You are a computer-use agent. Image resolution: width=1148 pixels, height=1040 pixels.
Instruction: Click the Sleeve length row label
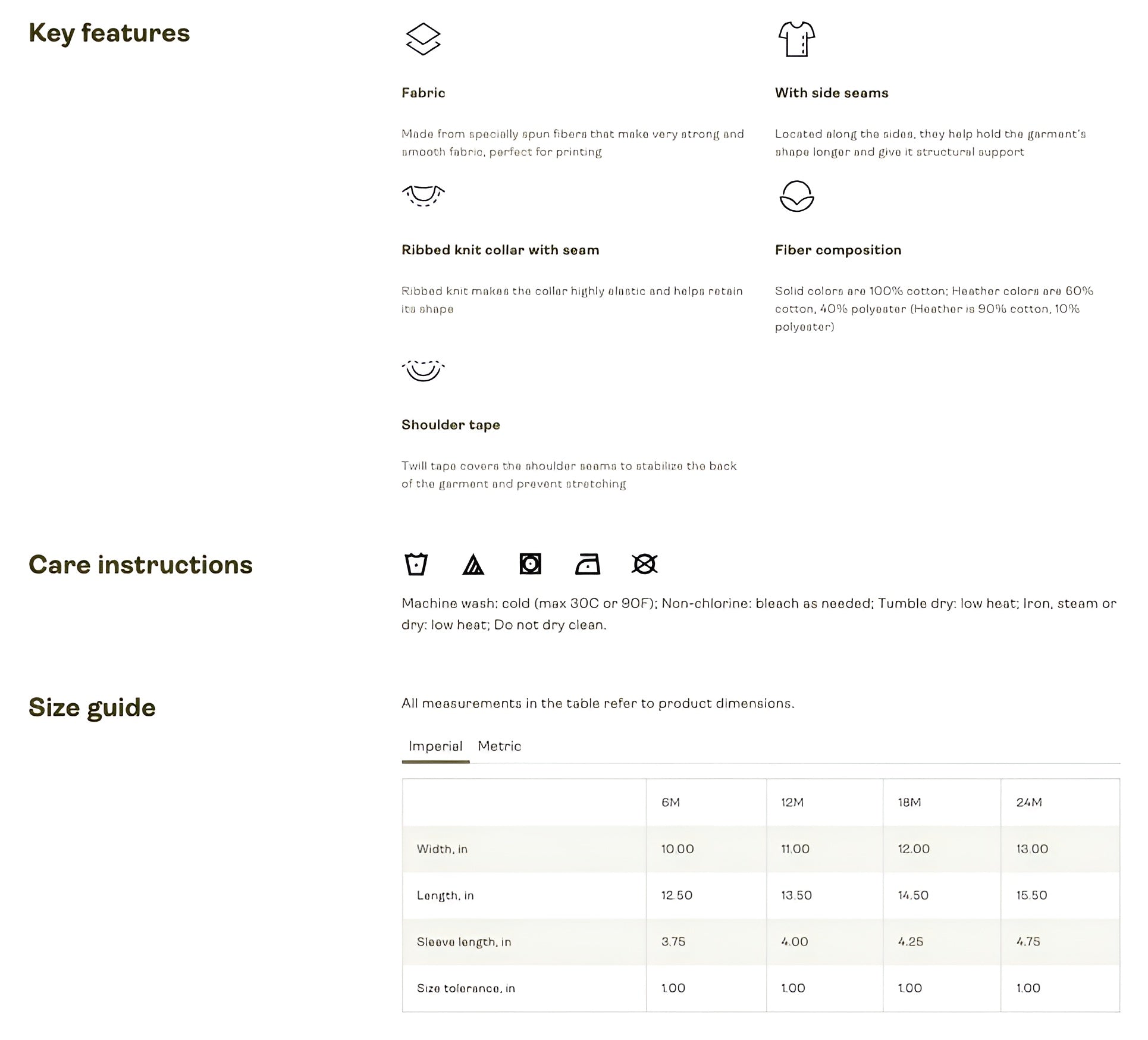[x=464, y=942]
